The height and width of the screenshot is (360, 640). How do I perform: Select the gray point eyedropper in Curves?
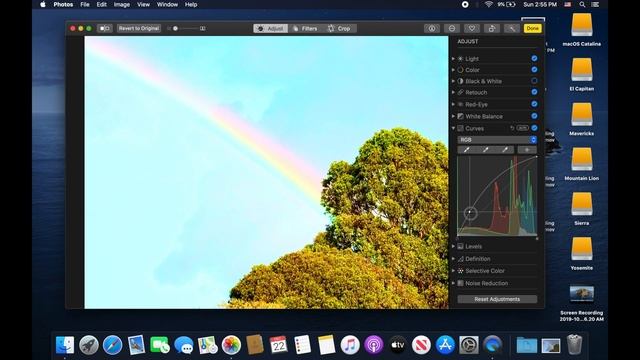[x=486, y=150]
